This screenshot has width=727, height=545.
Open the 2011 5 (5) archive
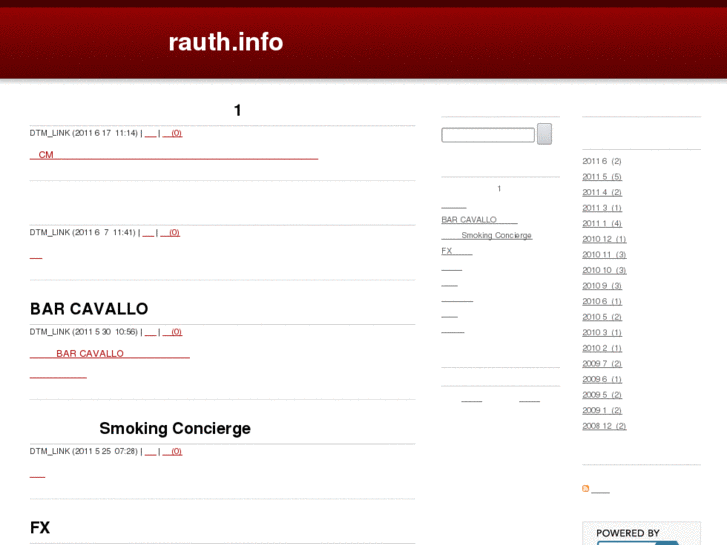pos(602,177)
